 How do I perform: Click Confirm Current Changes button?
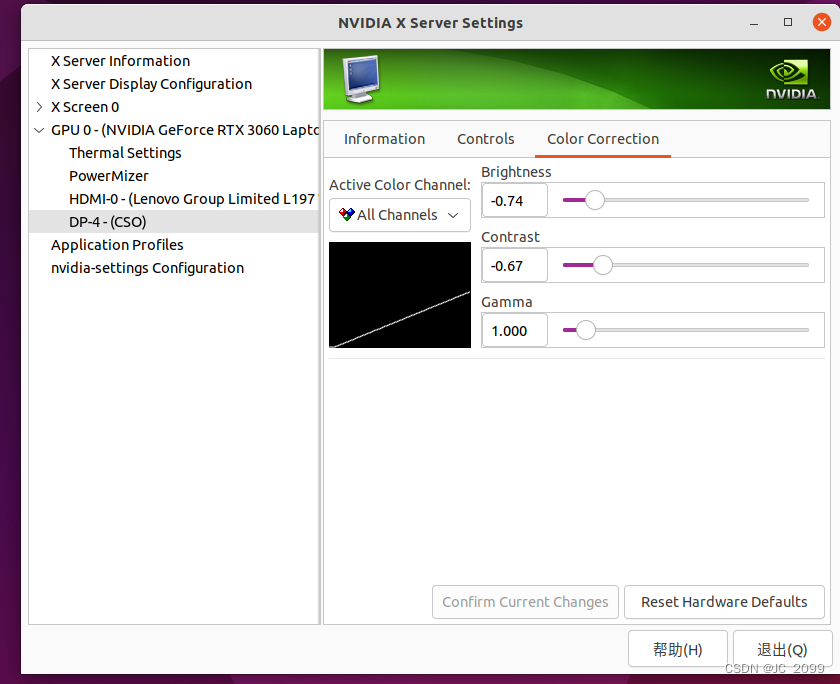(525, 602)
